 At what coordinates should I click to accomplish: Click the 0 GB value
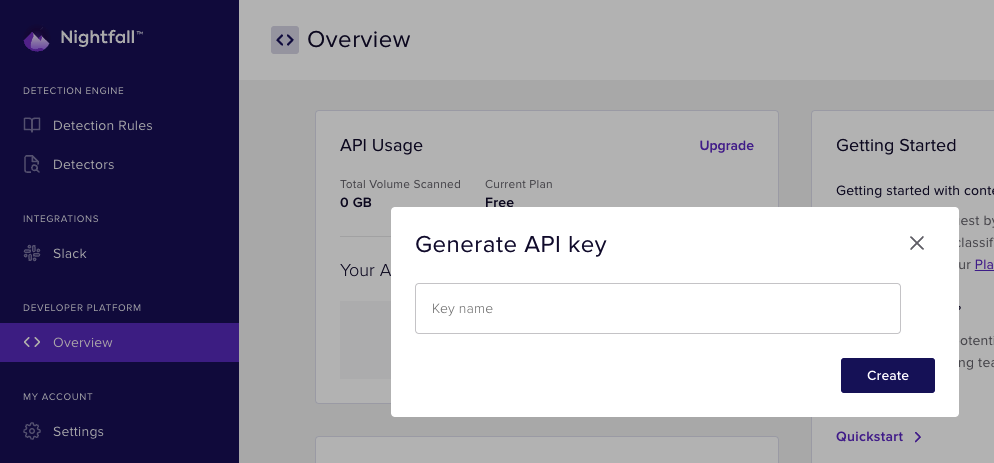click(356, 202)
